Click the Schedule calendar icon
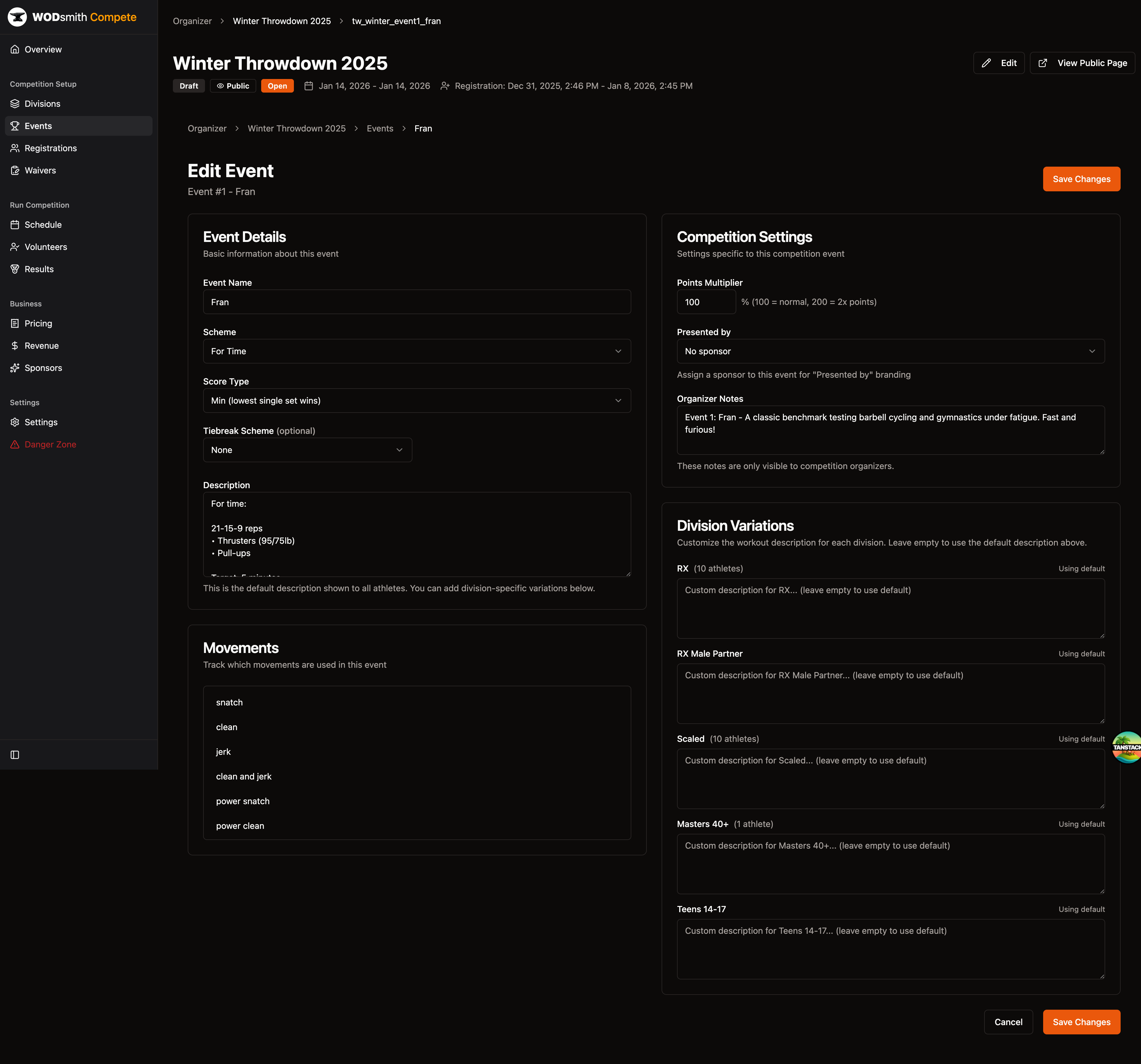Screen dimensions: 1141x1064 (x=15, y=225)
